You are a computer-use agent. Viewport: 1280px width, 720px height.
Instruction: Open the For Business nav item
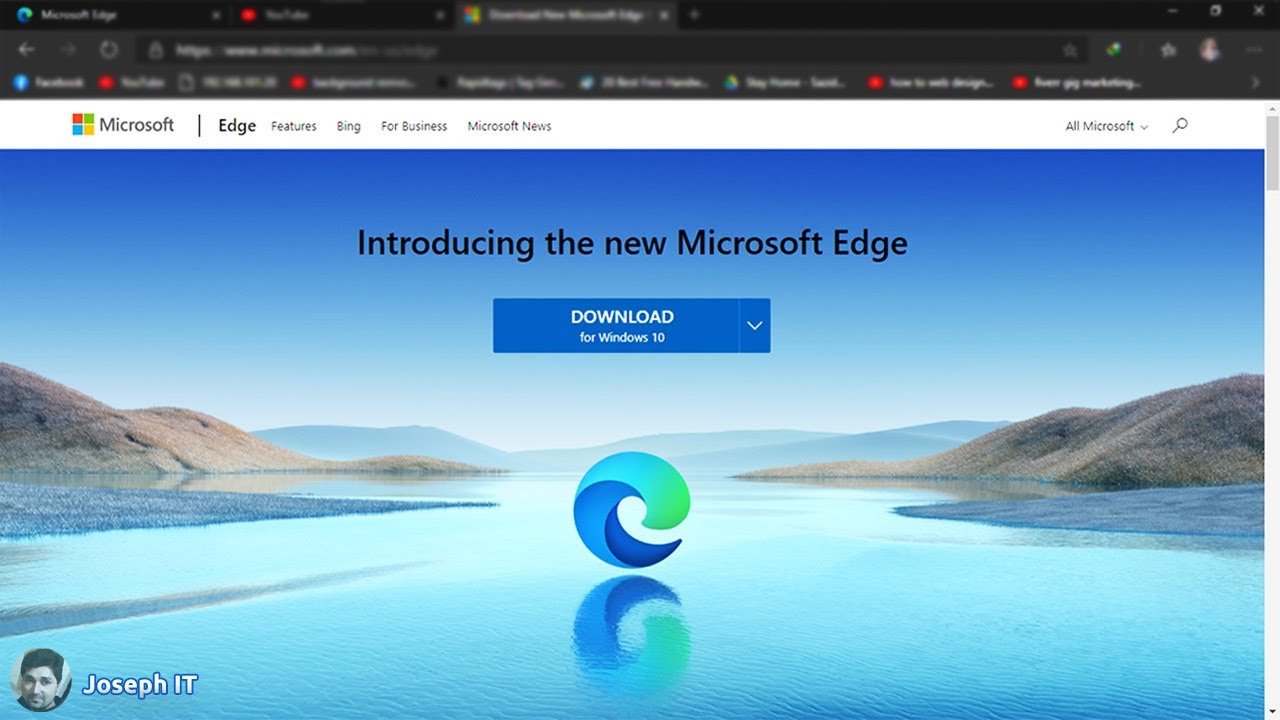click(x=414, y=126)
